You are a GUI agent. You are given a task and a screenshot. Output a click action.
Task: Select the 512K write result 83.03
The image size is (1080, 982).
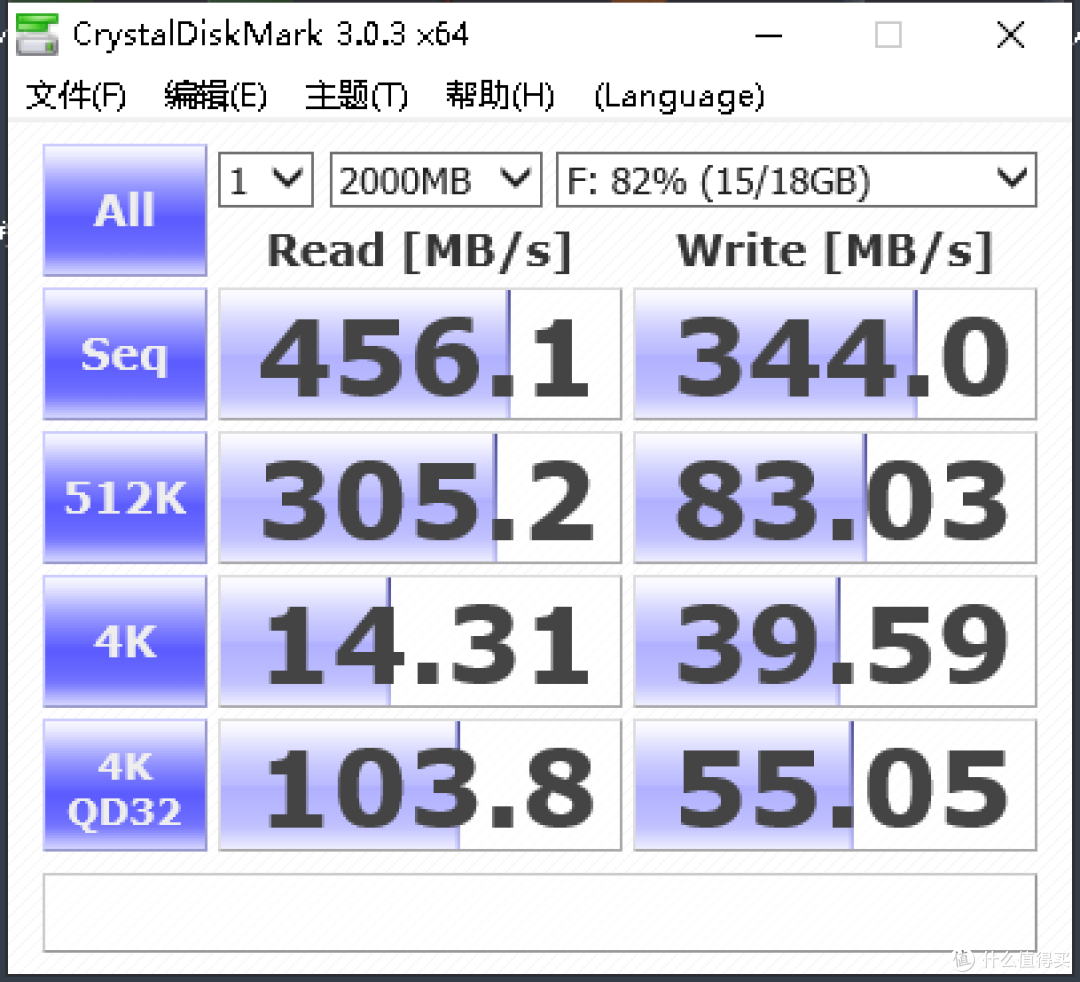click(x=835, y=497)
